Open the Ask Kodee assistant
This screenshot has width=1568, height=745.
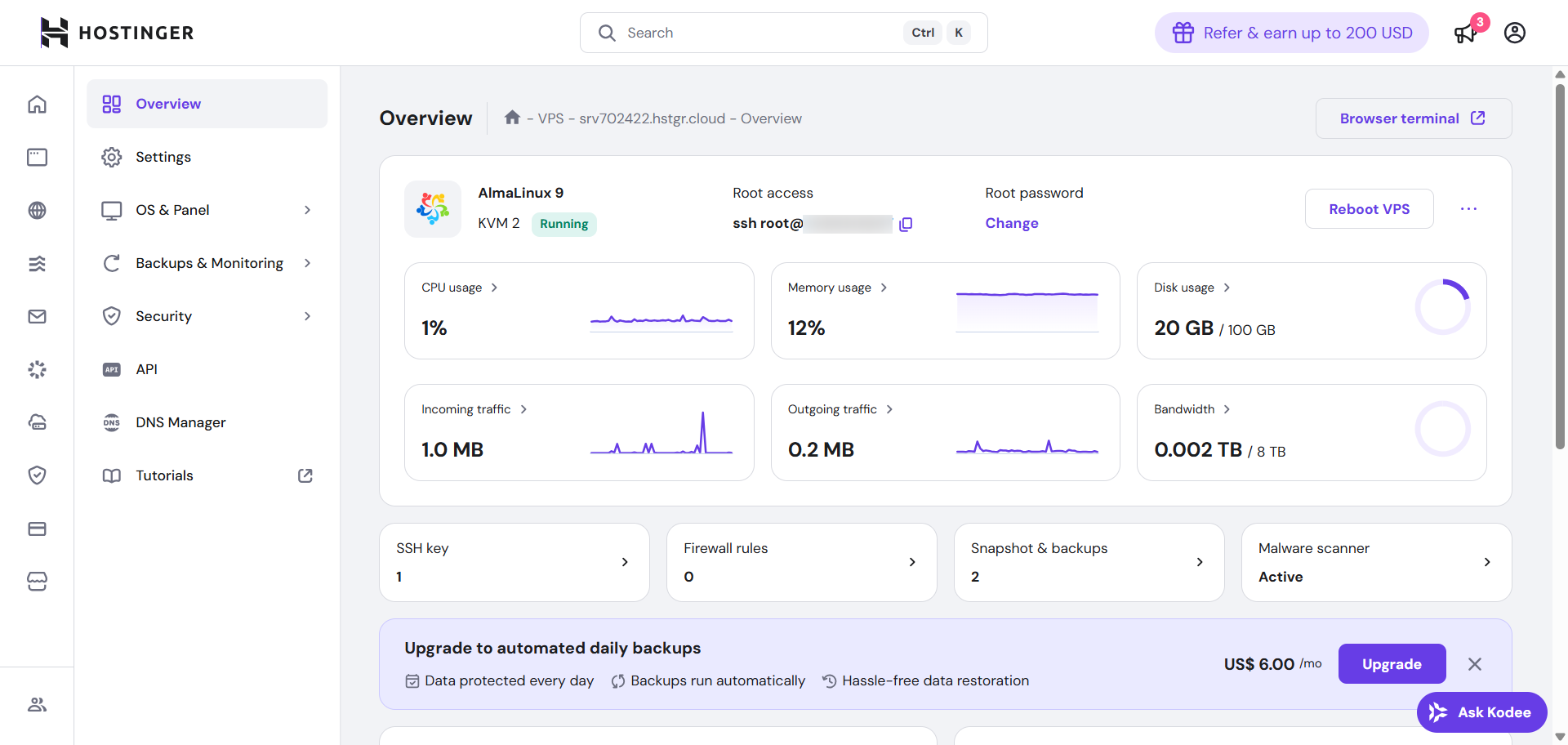click(1481, 712)
